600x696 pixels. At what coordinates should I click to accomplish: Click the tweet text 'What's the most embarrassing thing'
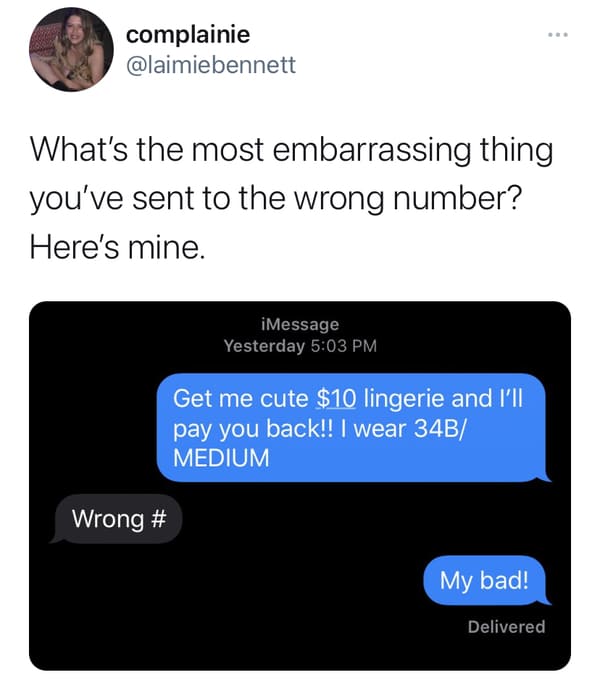coord(292,150)
